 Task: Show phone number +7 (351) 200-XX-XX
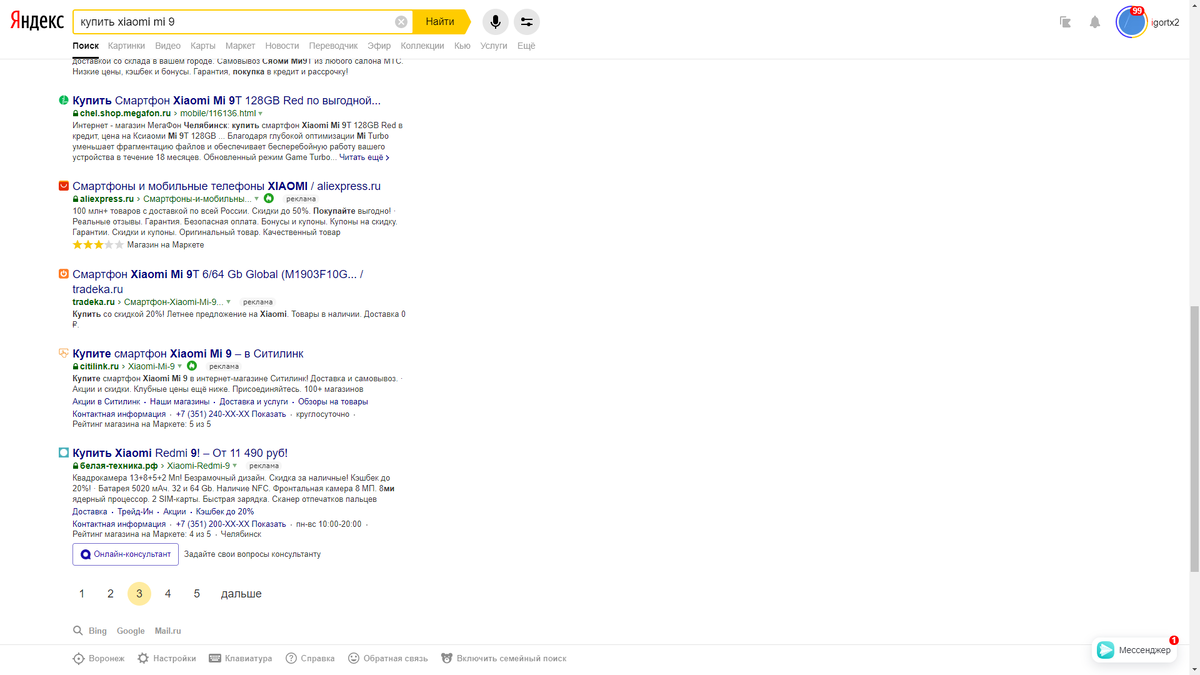coord(231,524)
